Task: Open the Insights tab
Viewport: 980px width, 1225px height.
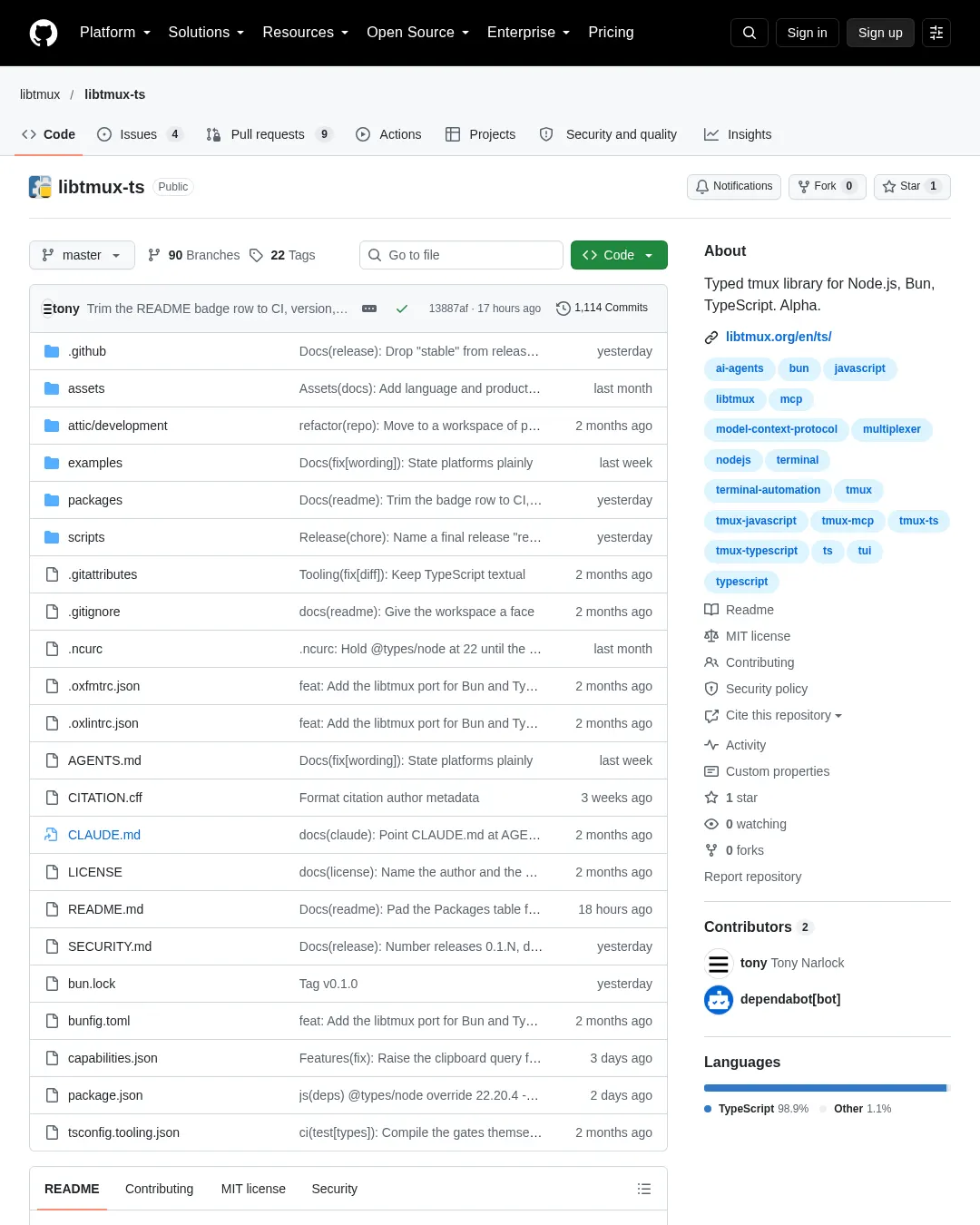Action: point(738,134)
